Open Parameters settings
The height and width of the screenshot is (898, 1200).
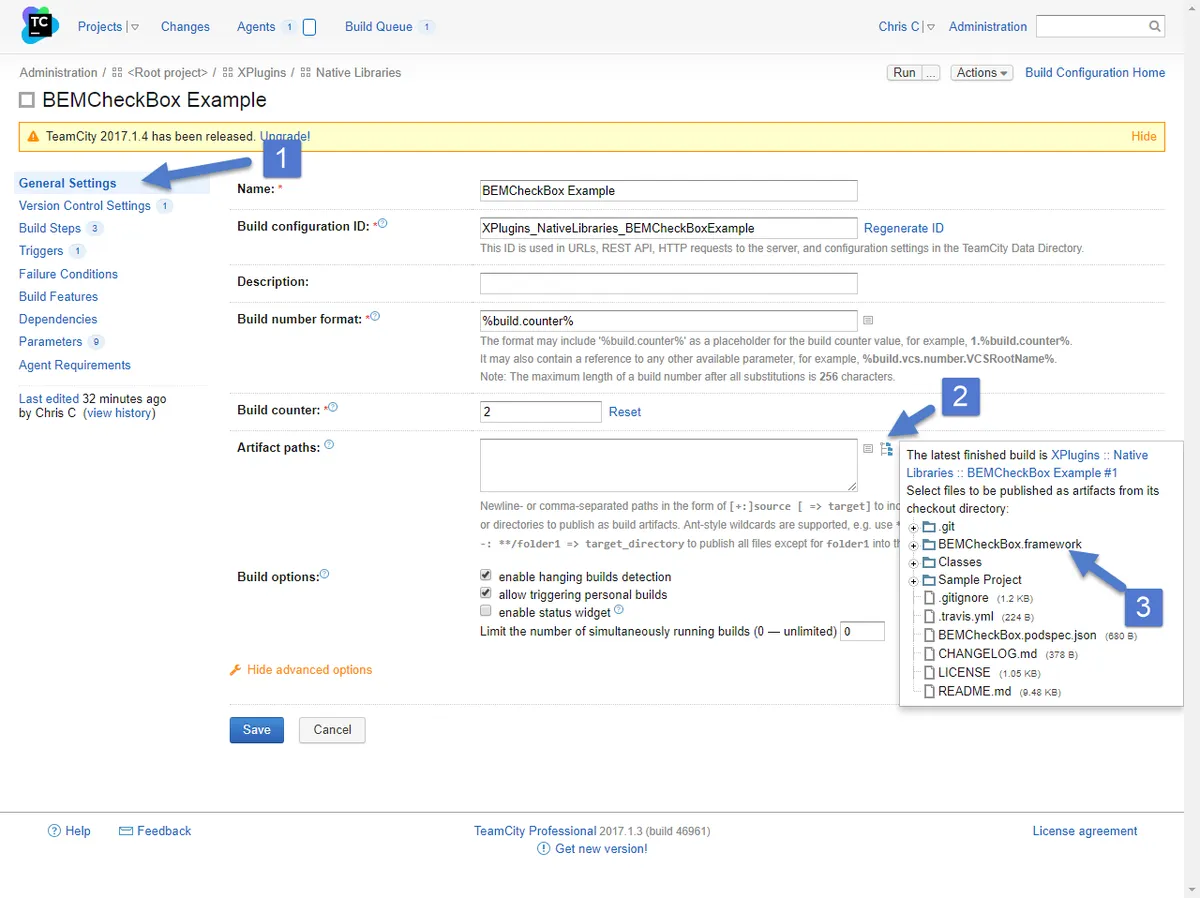tap(51, 342)
